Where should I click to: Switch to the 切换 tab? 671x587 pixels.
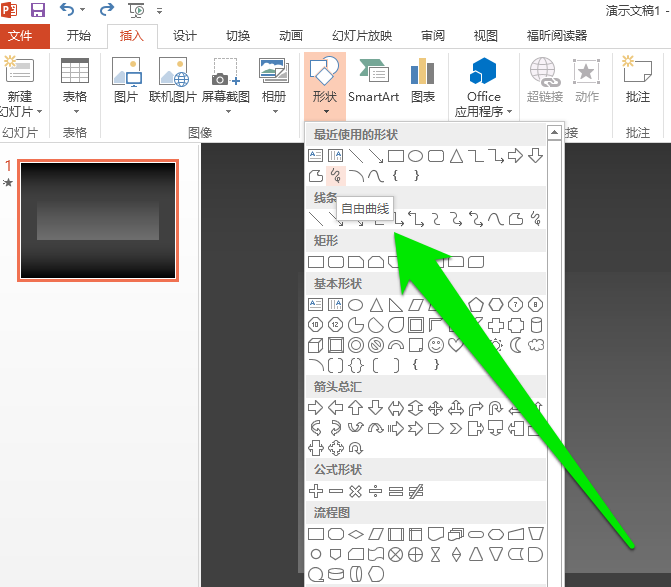[x=238, y=36]
